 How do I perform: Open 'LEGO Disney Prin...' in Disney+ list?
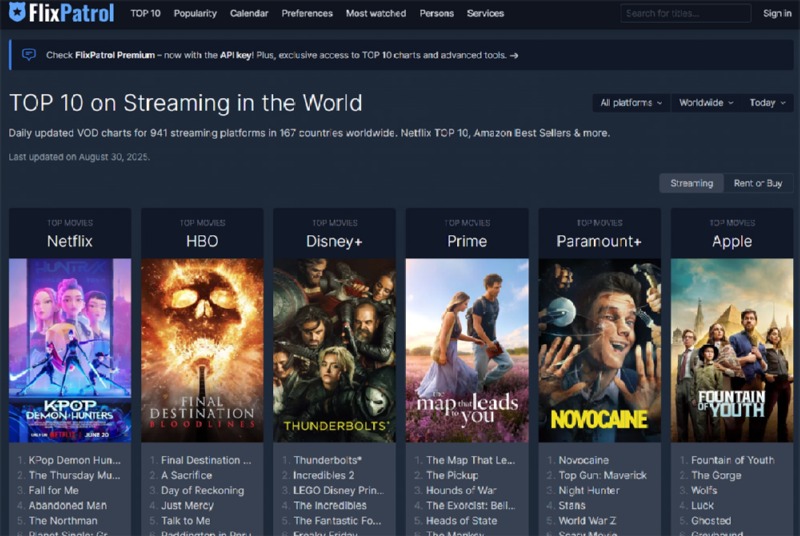339,491
